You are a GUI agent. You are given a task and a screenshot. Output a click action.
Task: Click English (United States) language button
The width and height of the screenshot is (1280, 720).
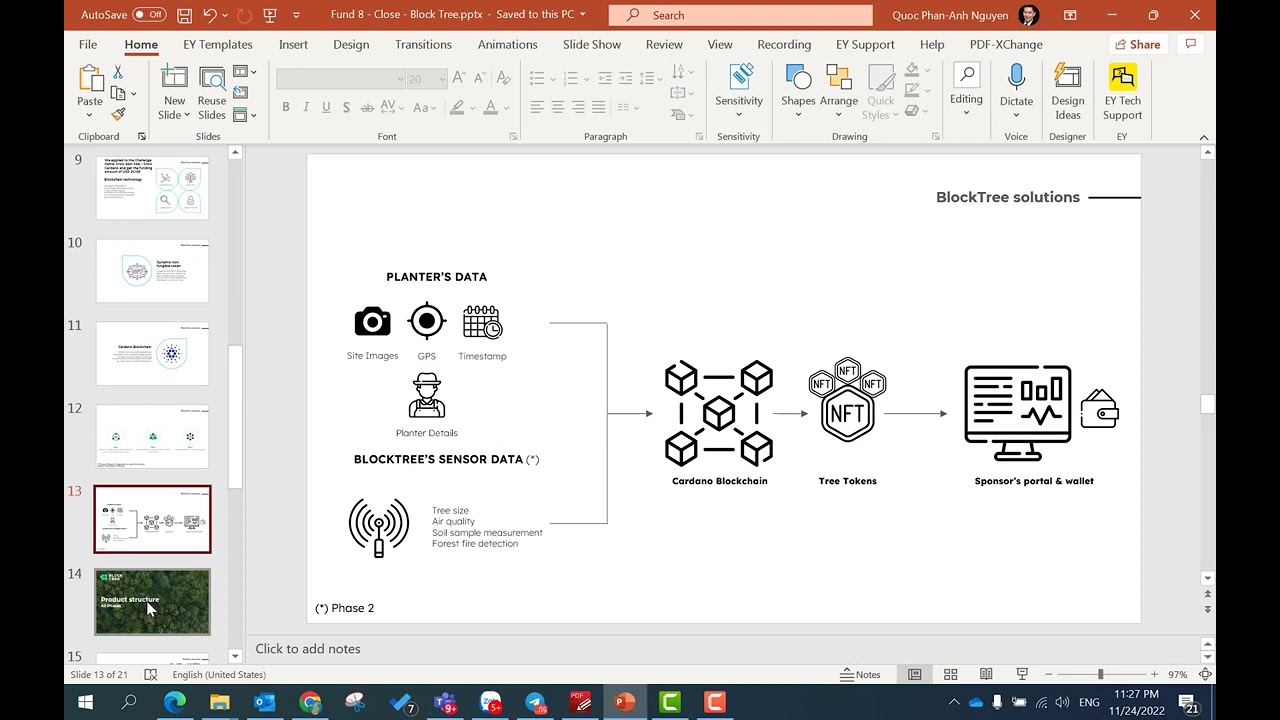[219, 674]
